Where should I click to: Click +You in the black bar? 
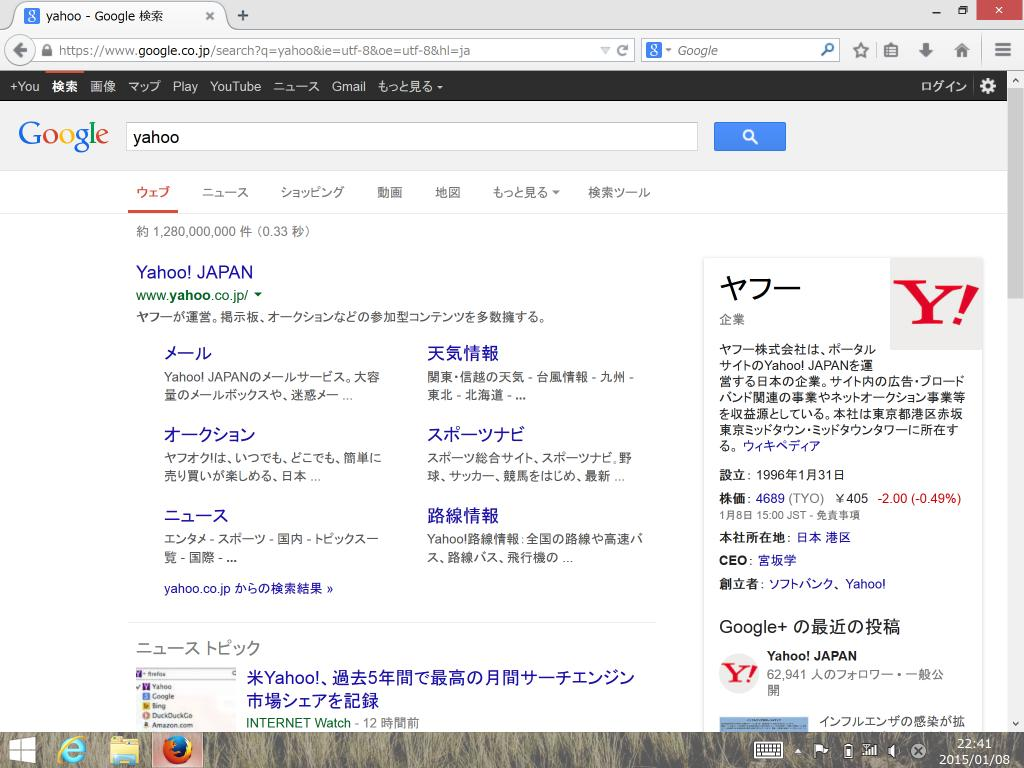tap(25, 86)
